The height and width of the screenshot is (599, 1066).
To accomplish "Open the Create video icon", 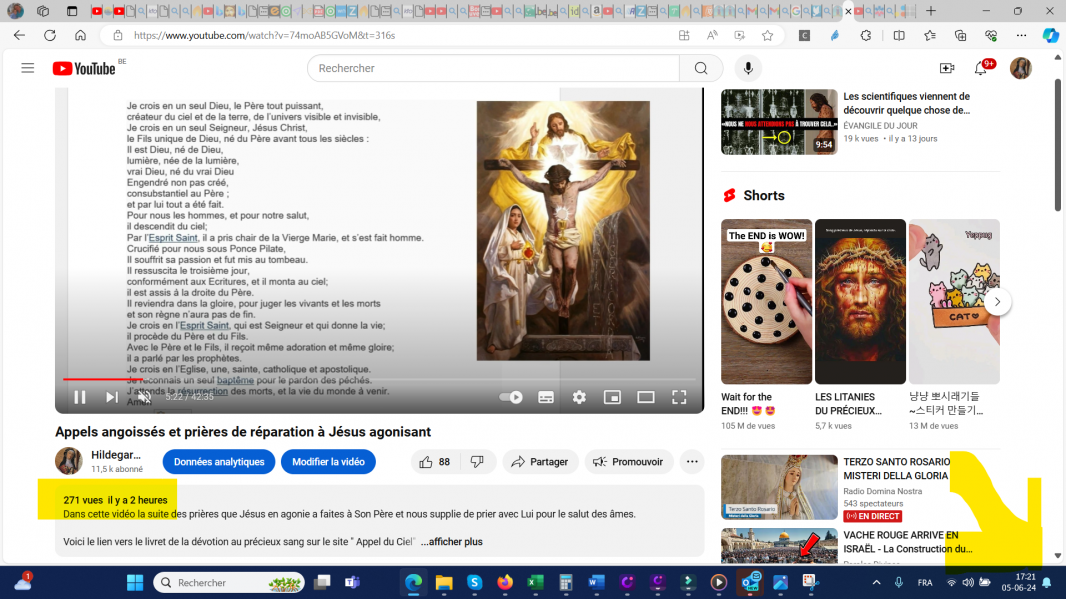I will click(946, 68).
